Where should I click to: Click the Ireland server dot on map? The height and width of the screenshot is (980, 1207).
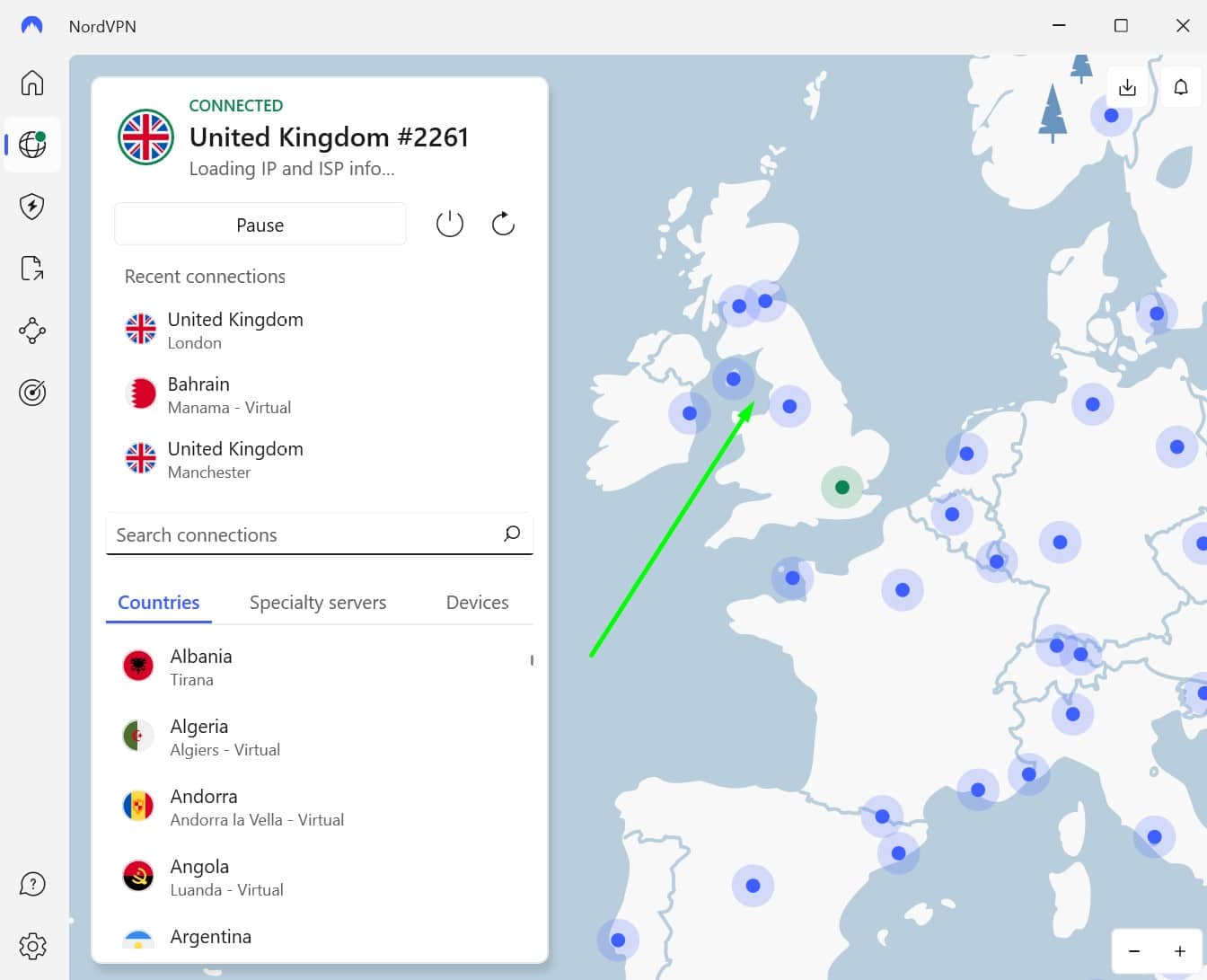click(x=690, y=413)
